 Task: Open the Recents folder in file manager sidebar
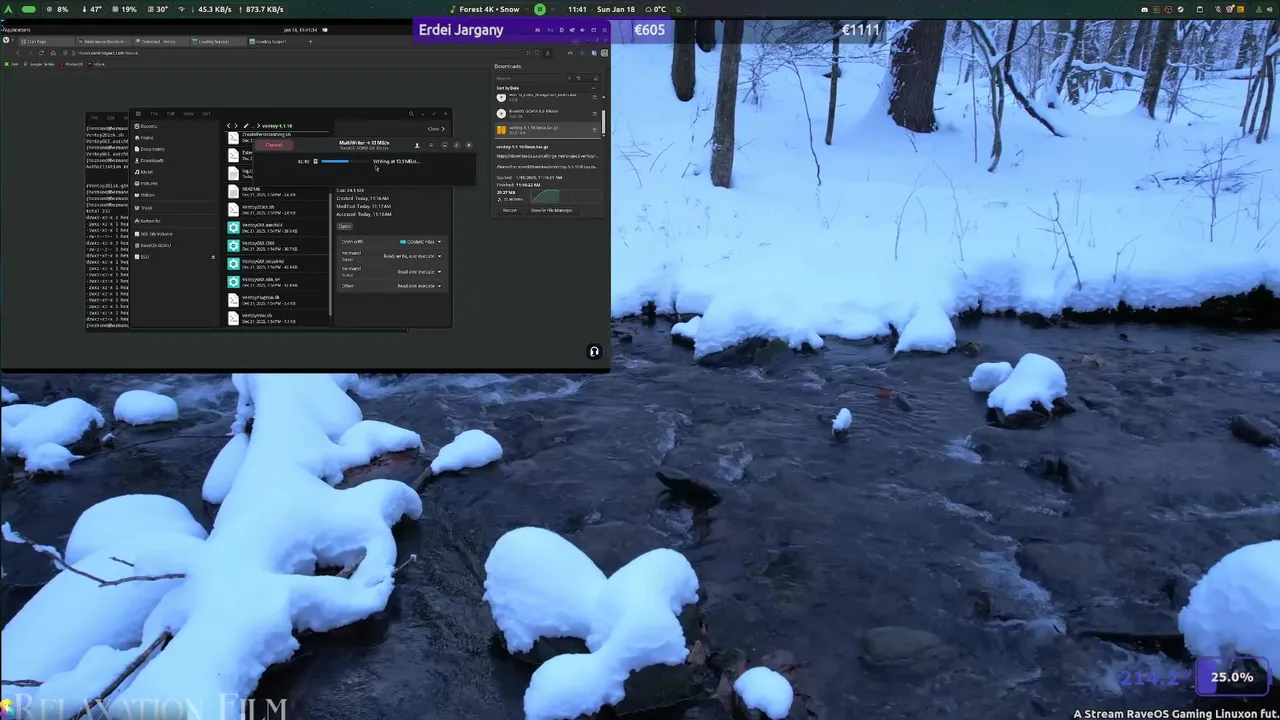175,126
